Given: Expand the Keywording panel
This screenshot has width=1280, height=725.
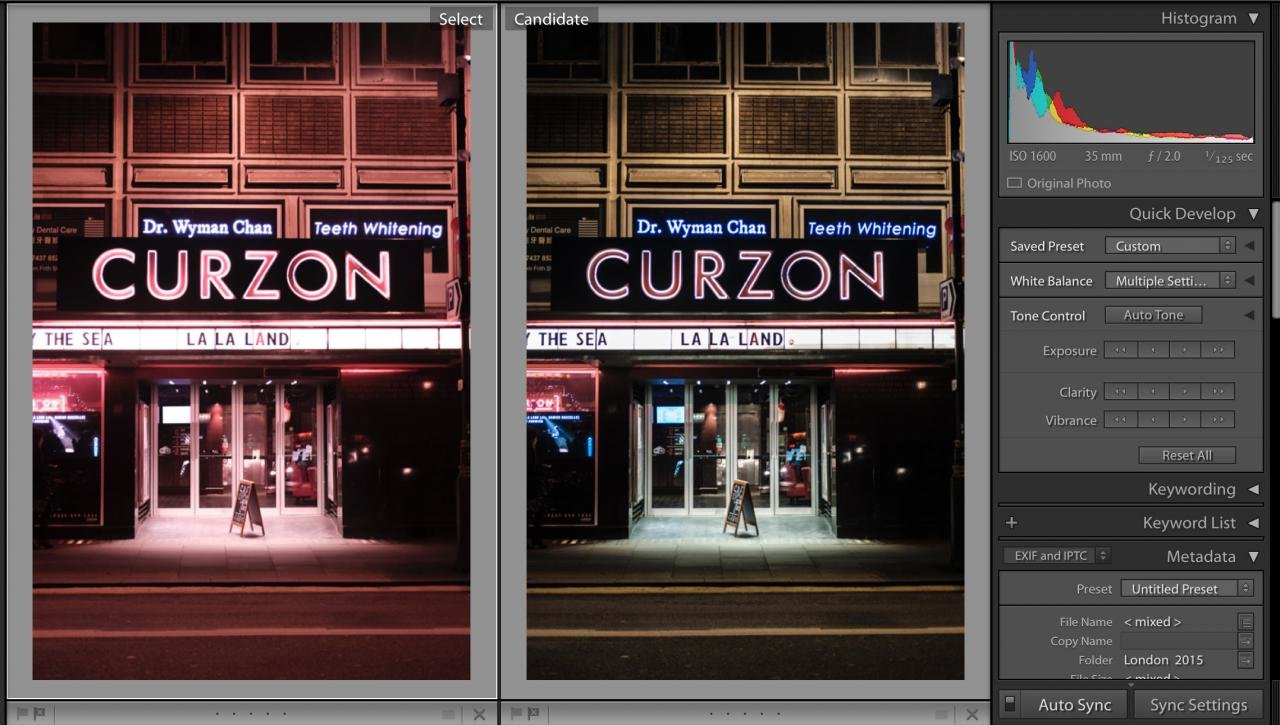Looking at the screenshot, I should point(1254,489).
